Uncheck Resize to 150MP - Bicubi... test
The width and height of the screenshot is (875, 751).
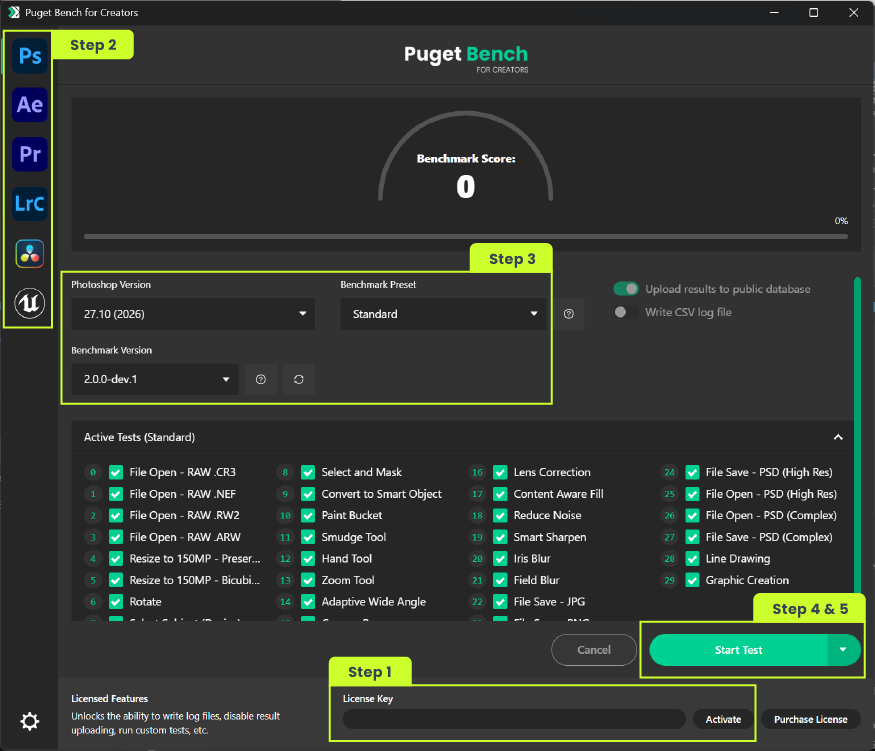[x=116, y=580]
